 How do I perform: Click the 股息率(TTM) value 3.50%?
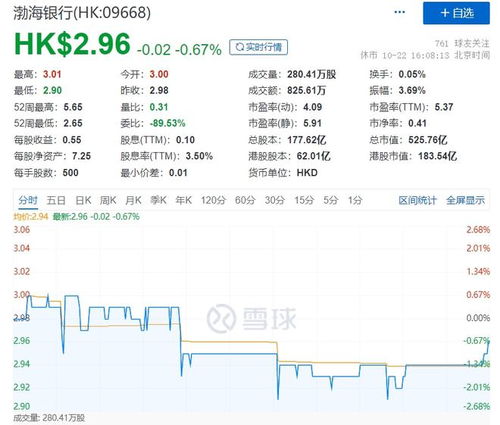tap(199, 156)
